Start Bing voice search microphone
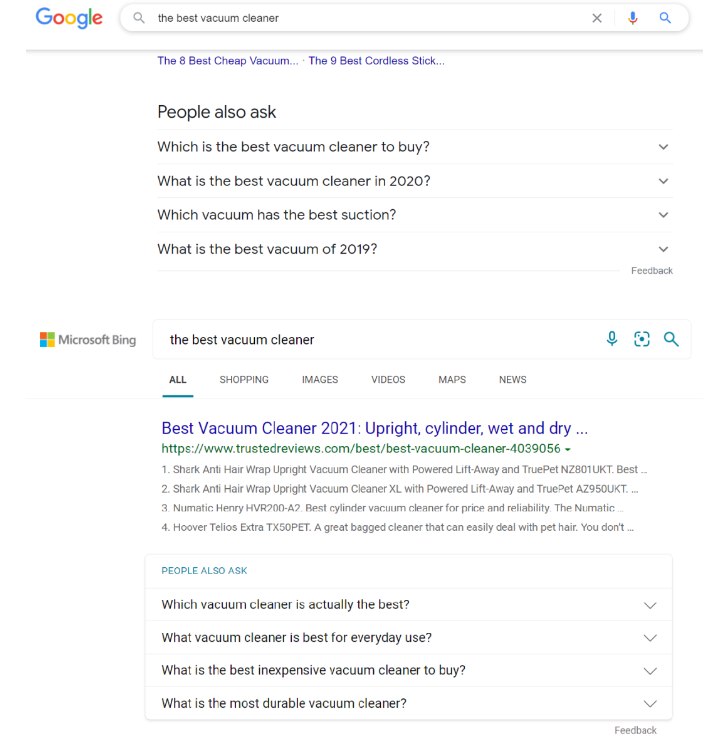The image size is (714, 745). click(612, 339)
